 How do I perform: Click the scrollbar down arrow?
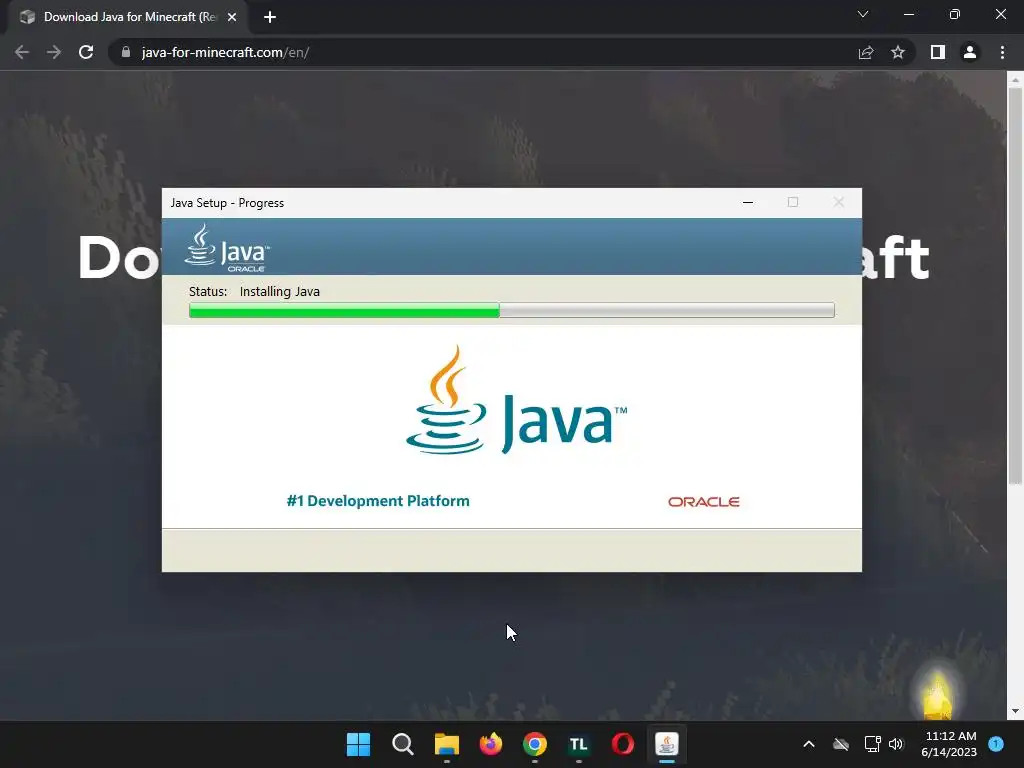(x=1015, y=711)
